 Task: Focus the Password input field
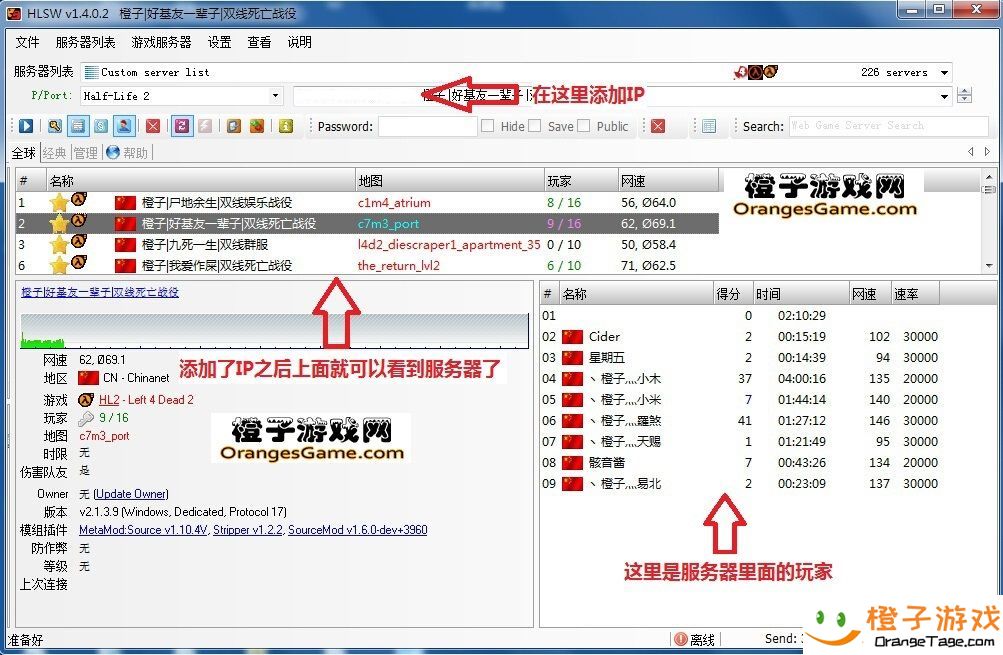427,126
